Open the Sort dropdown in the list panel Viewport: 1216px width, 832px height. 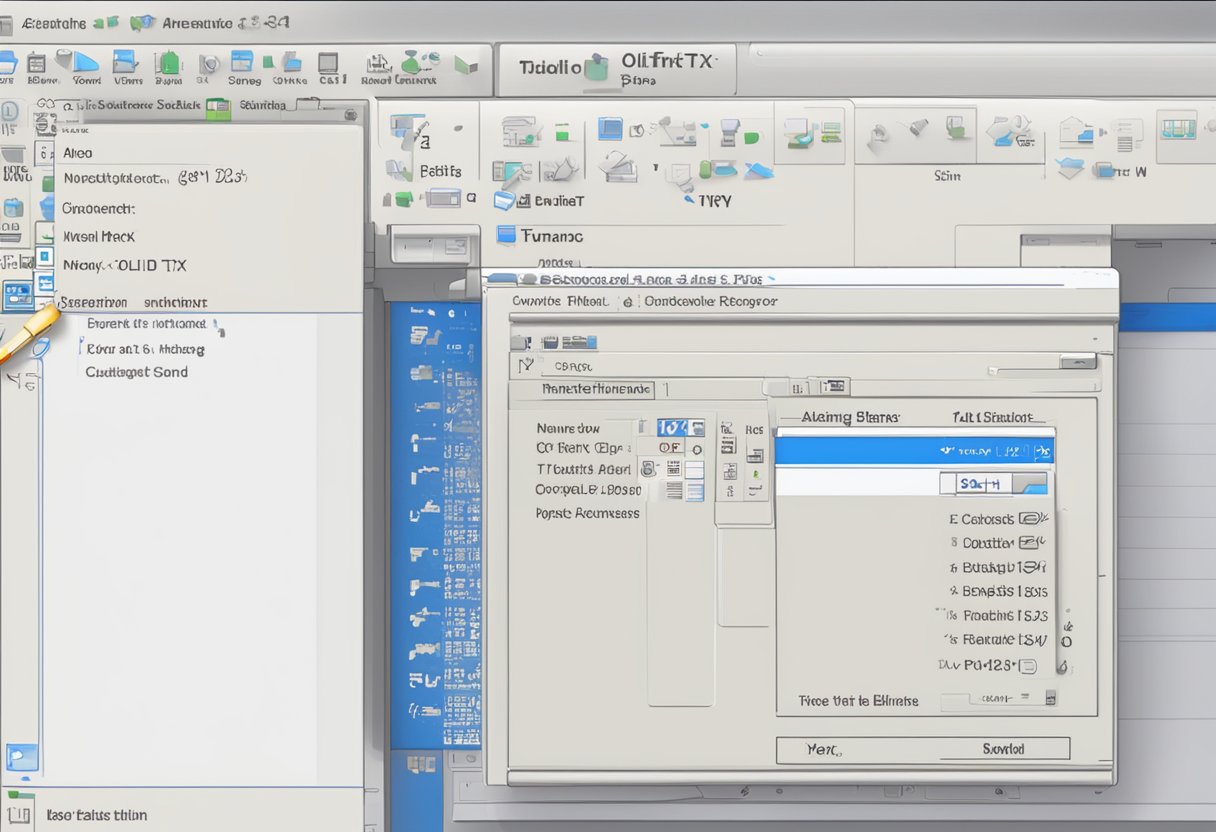coord(1029,484)
